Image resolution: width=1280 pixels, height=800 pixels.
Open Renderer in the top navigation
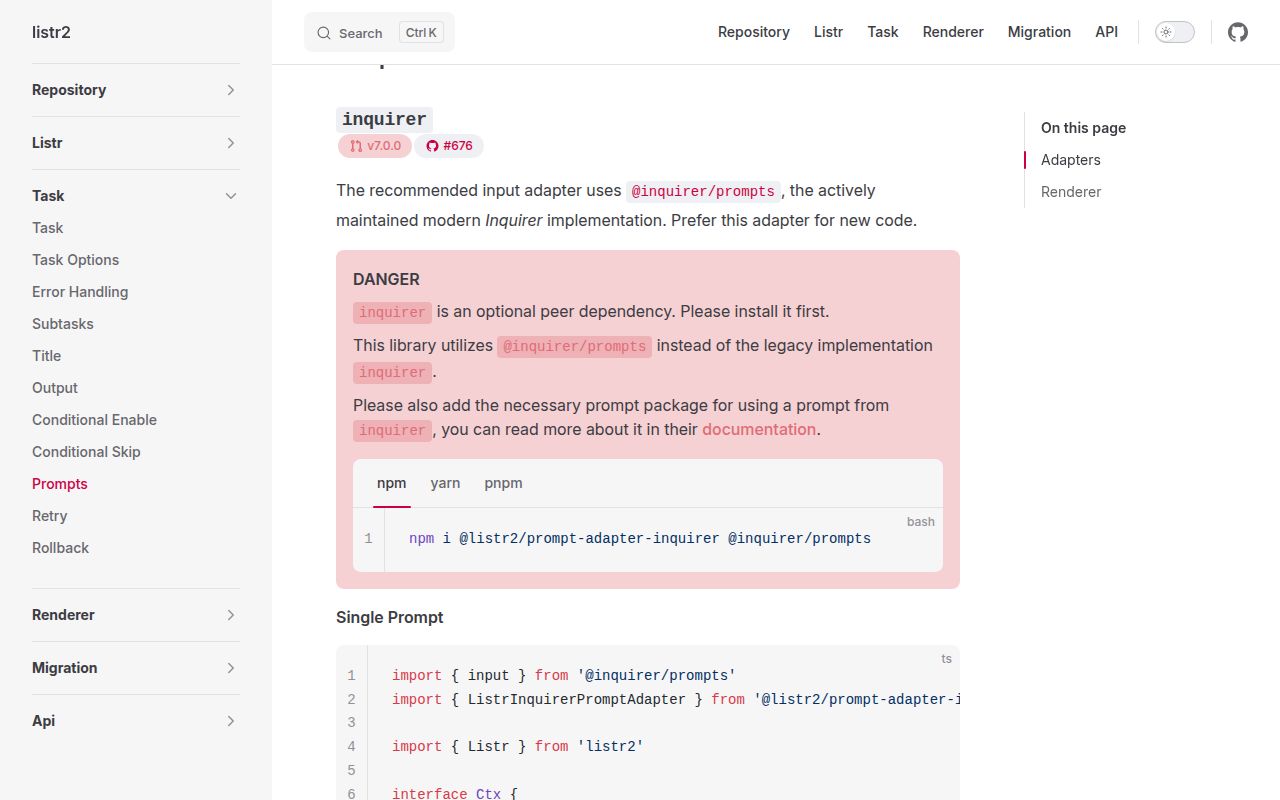click(x=953, y=32)
